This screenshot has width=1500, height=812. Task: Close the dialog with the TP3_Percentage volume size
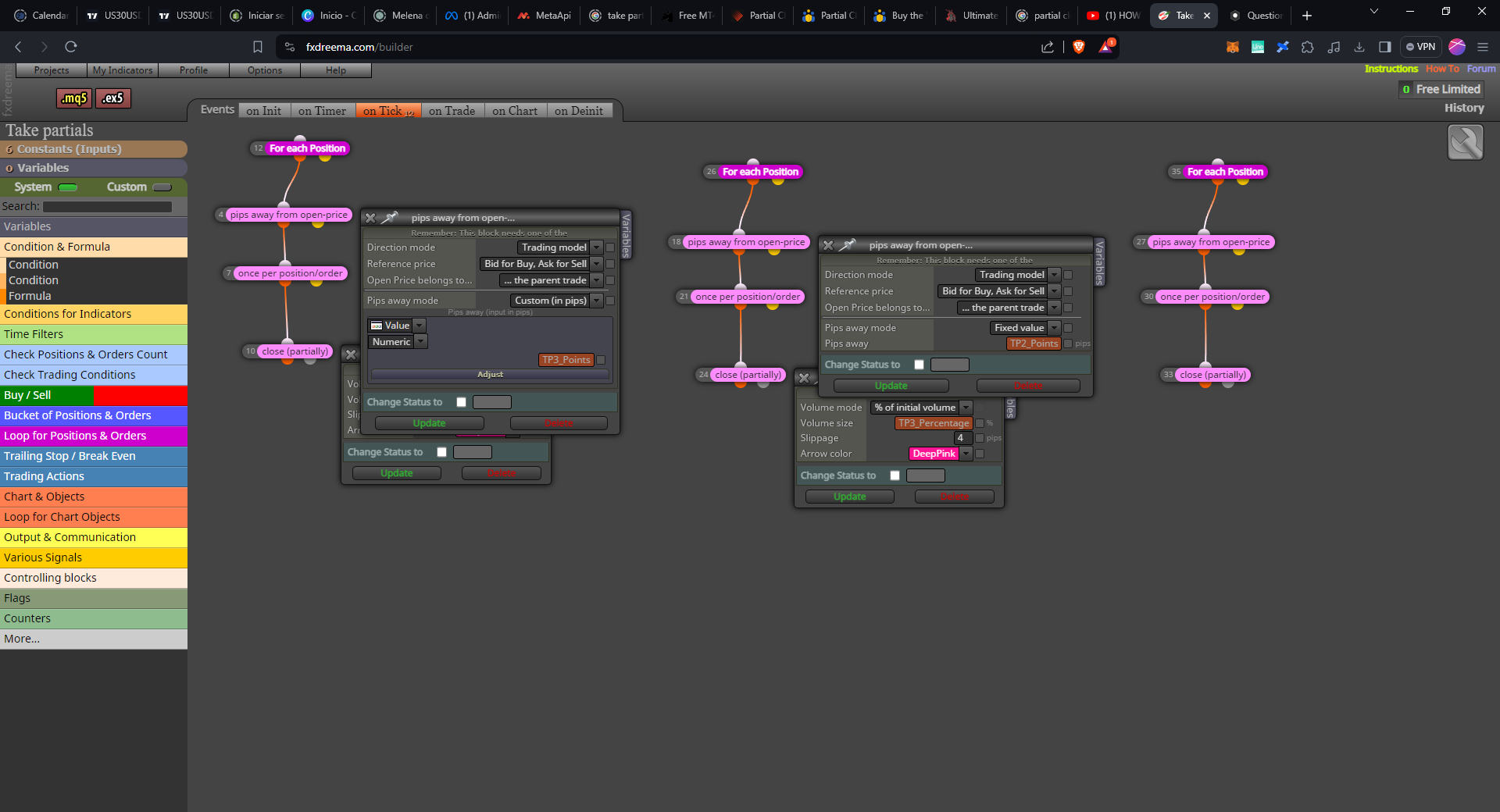pyautogui.click(x=804, y=378)
